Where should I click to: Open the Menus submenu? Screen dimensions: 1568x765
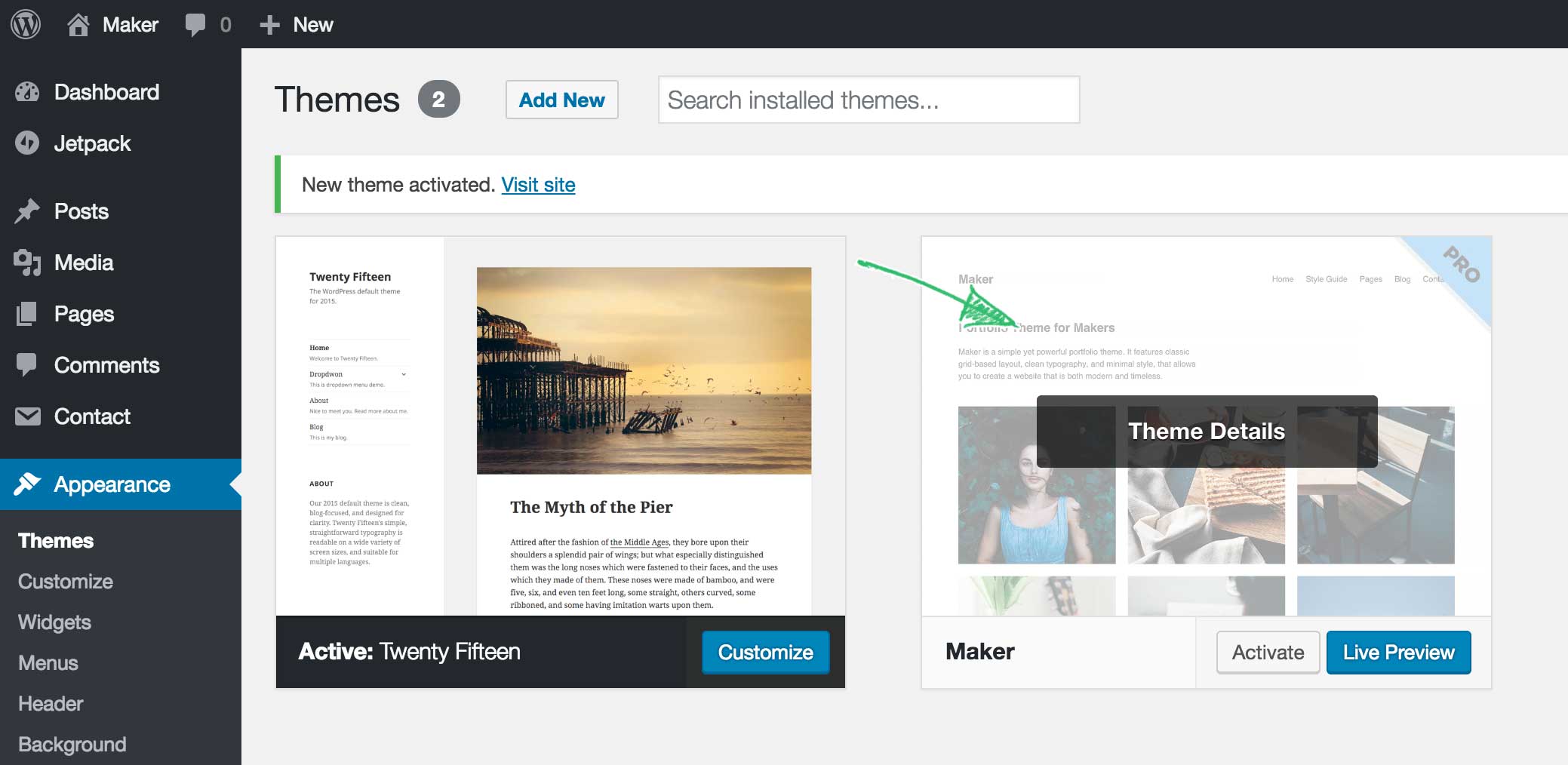pyautogui.click(x=48, y=663)
